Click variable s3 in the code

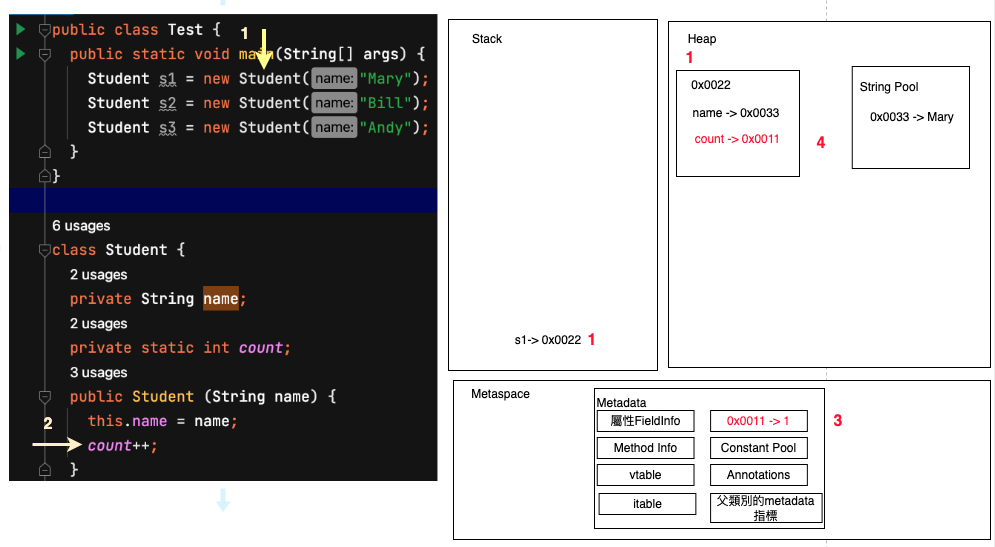[168, 128]
